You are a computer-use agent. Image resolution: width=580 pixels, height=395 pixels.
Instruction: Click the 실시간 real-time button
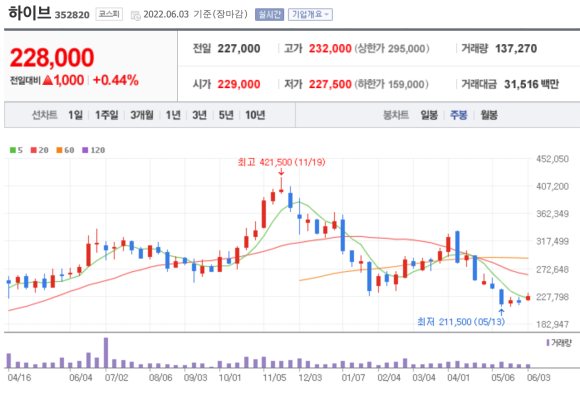tap(269, 14)
